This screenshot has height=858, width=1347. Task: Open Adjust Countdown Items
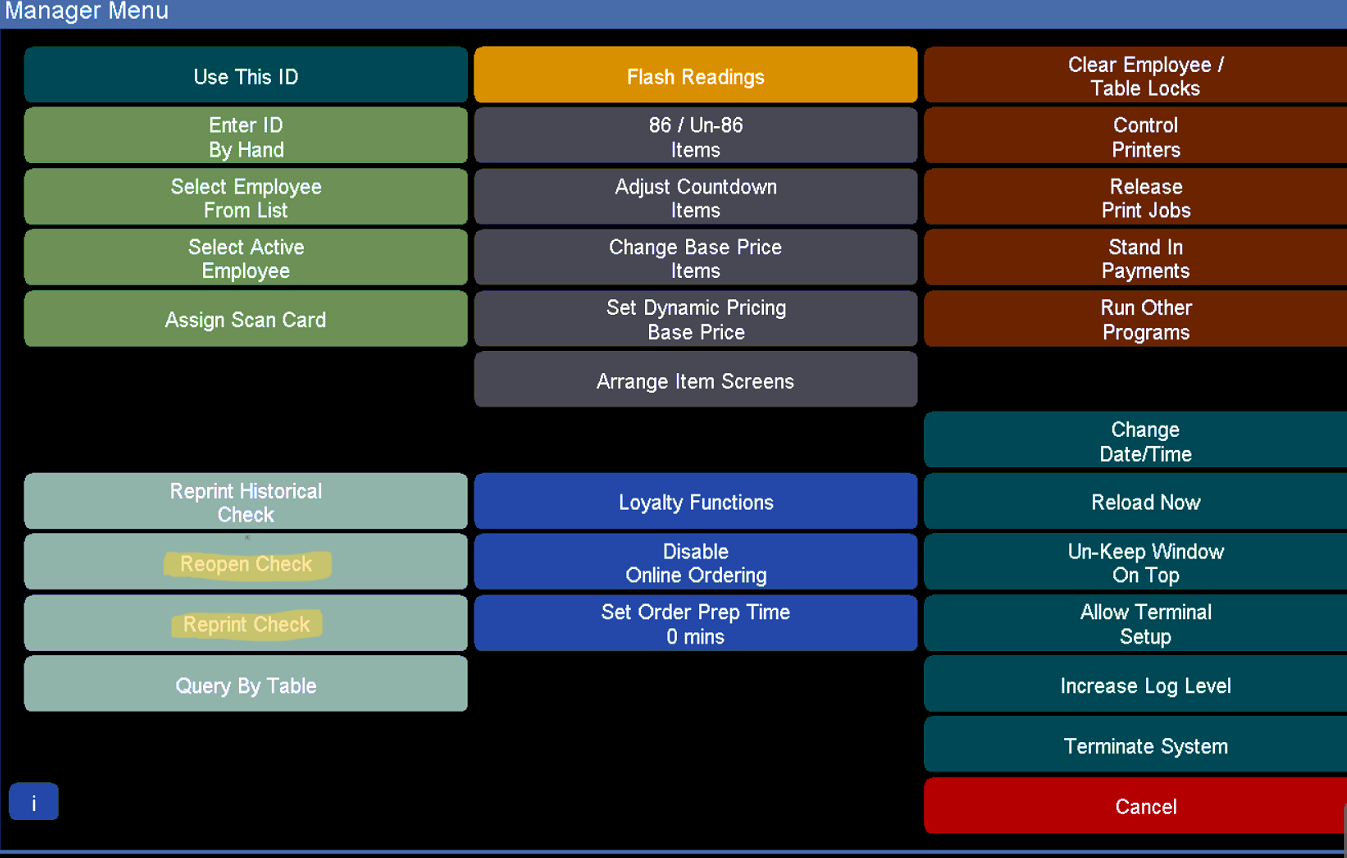[696, 197]
